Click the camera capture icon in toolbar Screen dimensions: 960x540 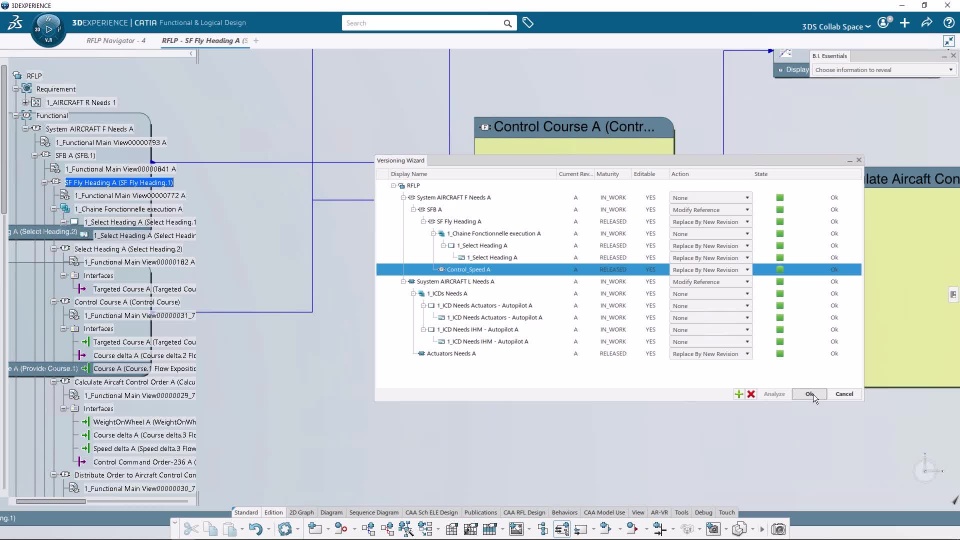(x=778, y=528)
